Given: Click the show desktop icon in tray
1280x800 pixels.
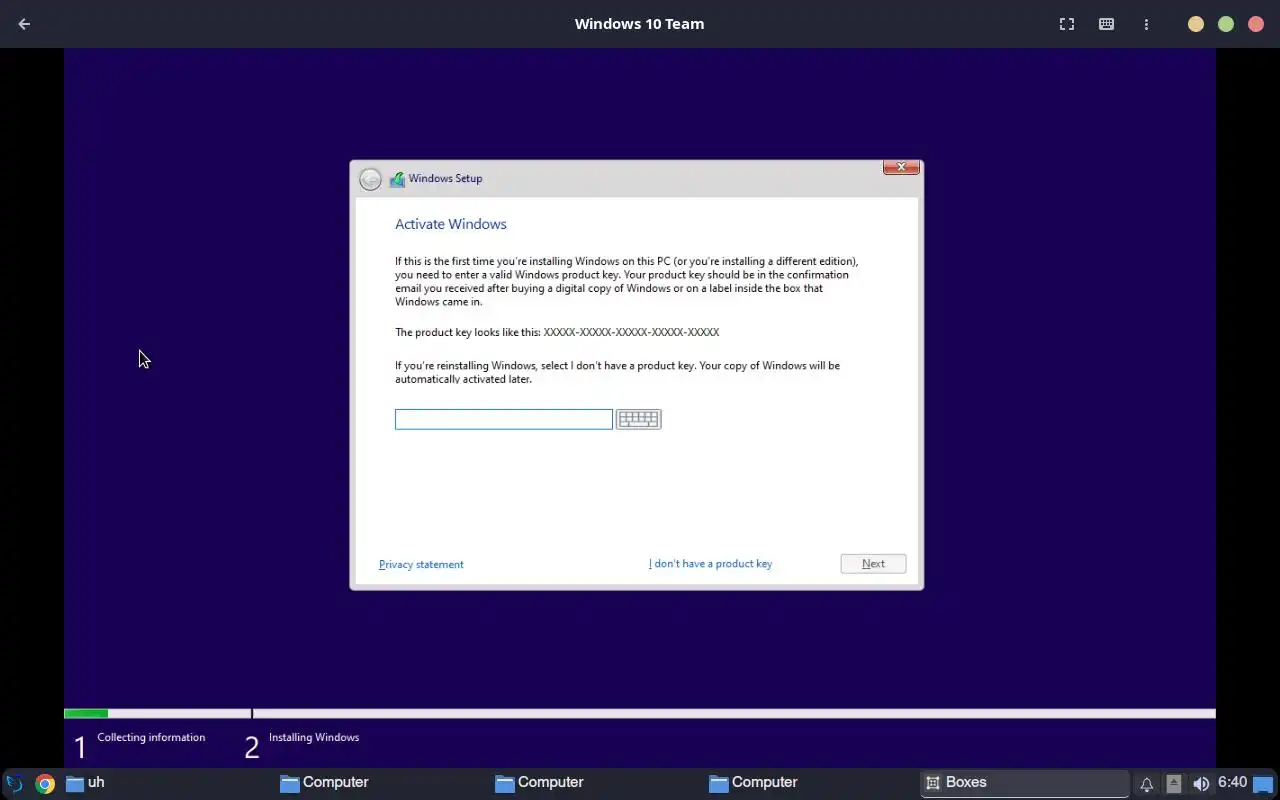Looking at the screenshot, I should pos(1263,784).
